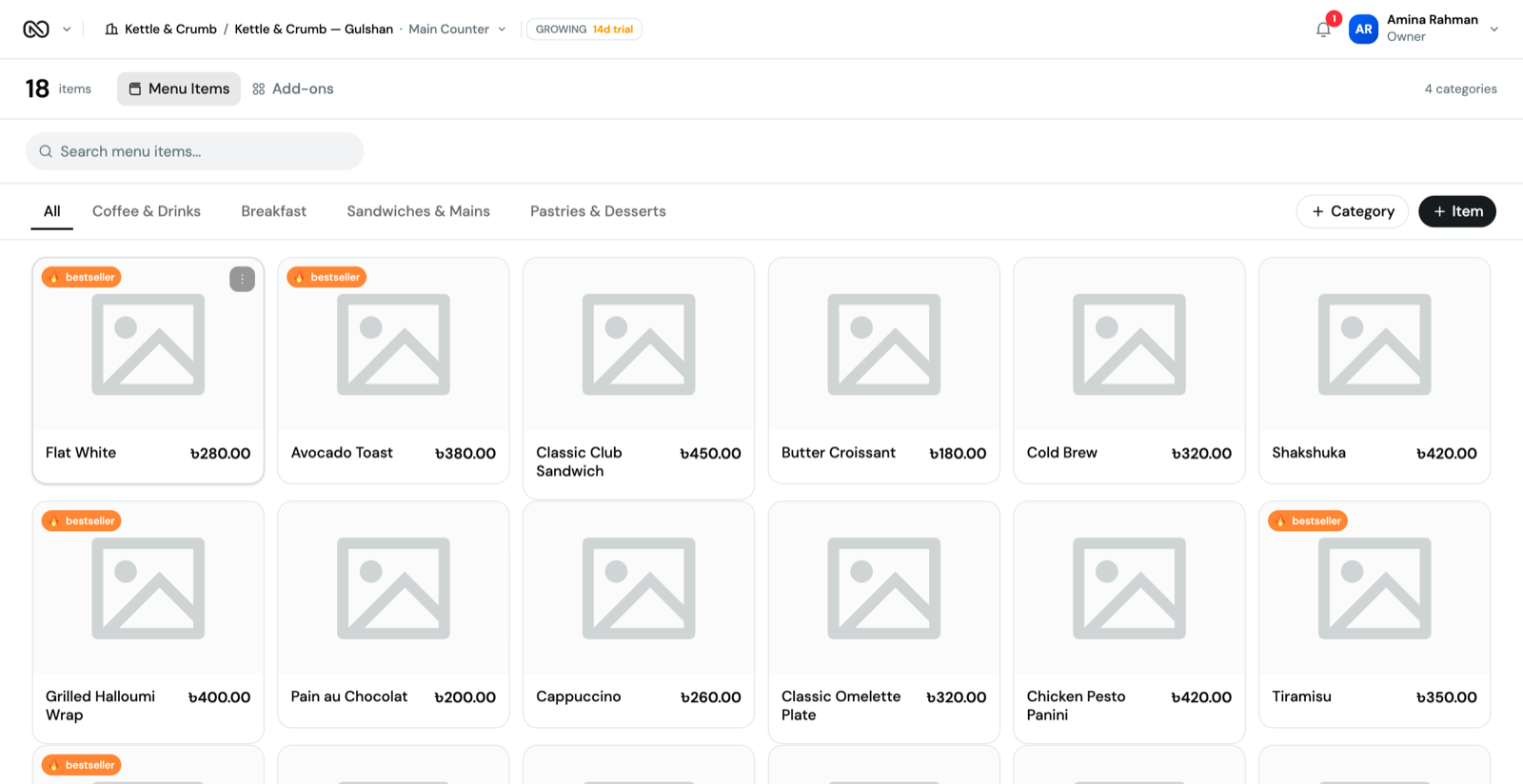Open notifications bell icon

point(1323,29)
